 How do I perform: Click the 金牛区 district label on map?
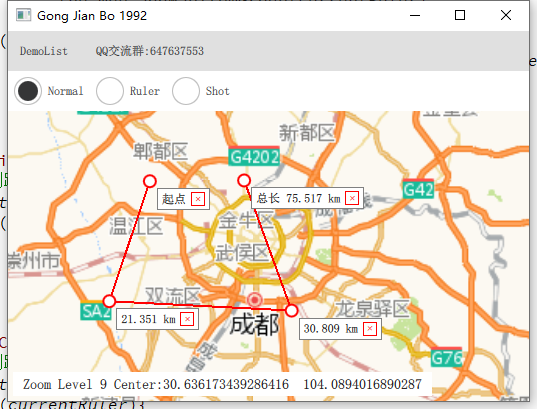[246, 220]
